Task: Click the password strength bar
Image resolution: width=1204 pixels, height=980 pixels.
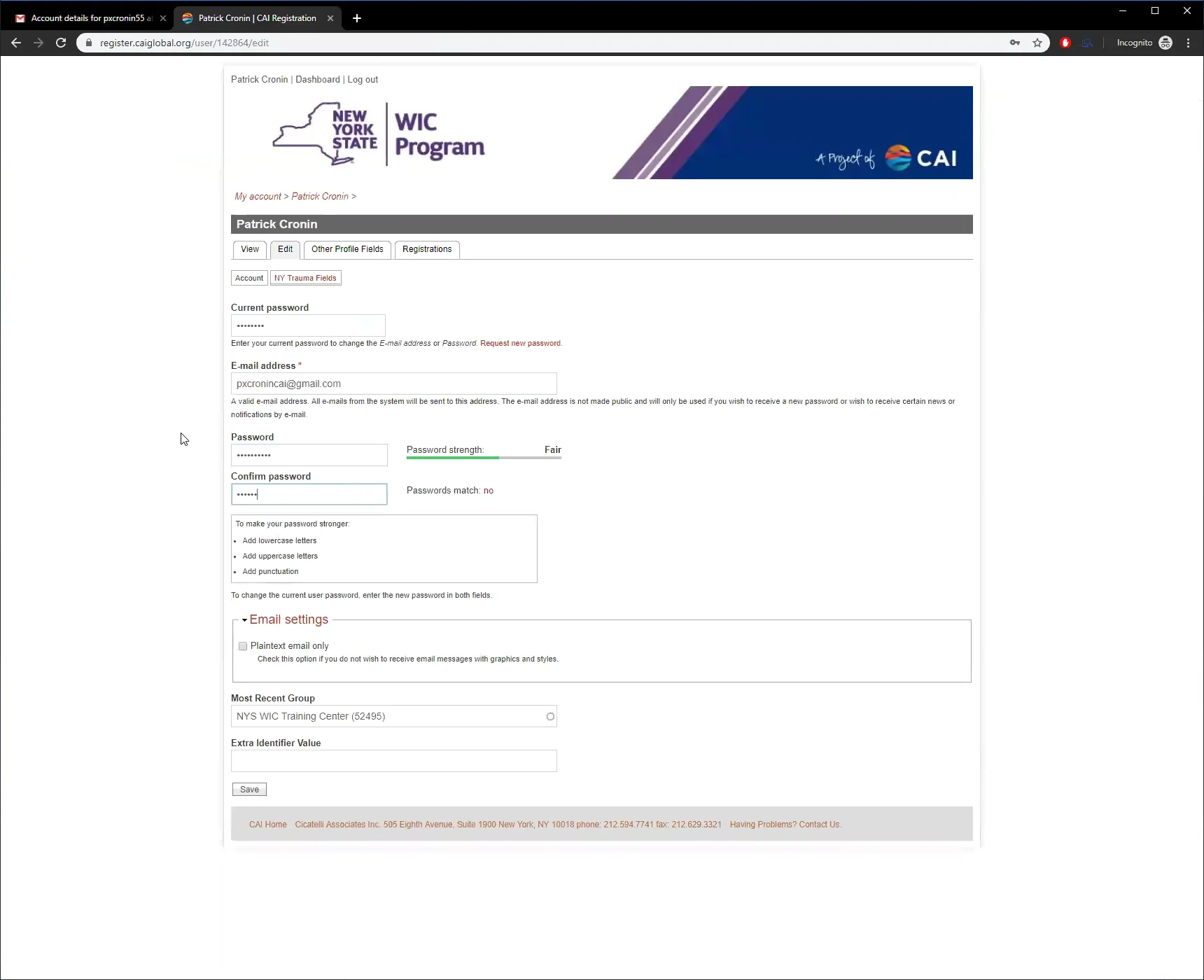Action: 483,458
